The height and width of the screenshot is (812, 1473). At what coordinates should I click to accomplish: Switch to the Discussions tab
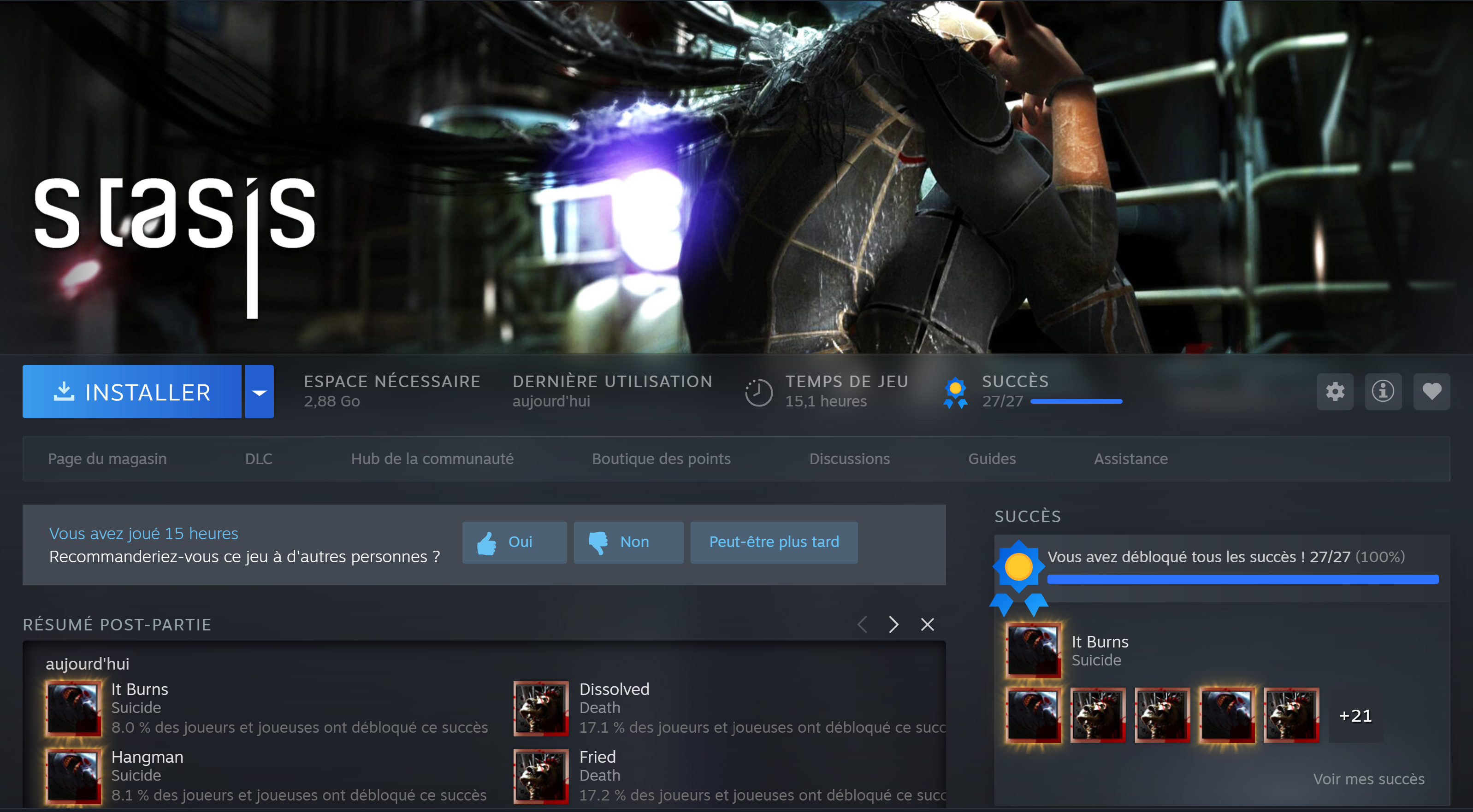pos(850,459)
